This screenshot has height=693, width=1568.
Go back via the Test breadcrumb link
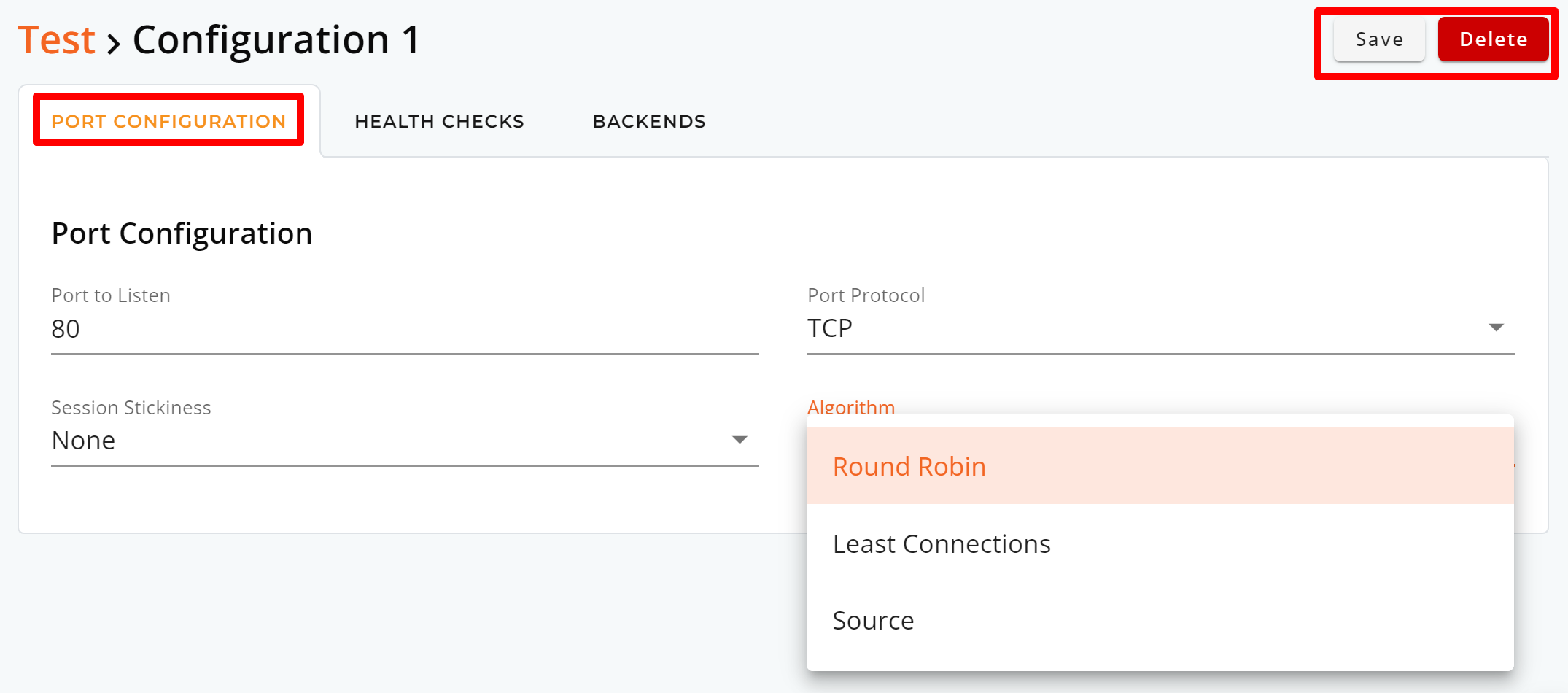click(56, 39)
